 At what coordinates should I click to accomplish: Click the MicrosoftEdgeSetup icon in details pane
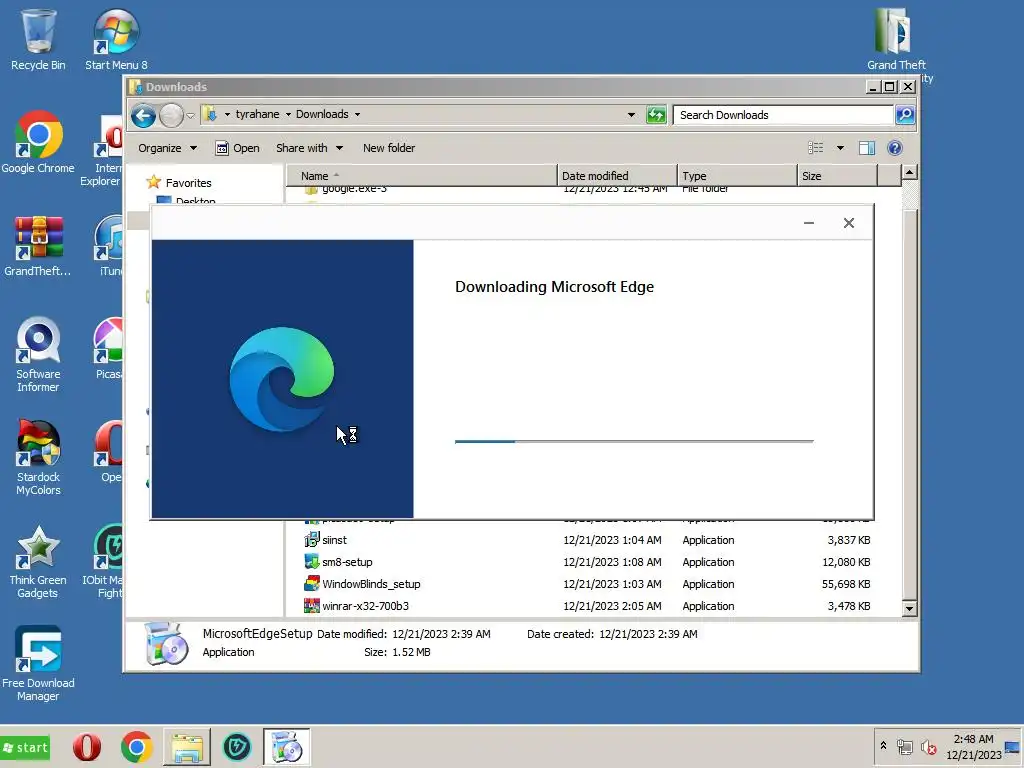pyautogui.click(x=165, y=643)
